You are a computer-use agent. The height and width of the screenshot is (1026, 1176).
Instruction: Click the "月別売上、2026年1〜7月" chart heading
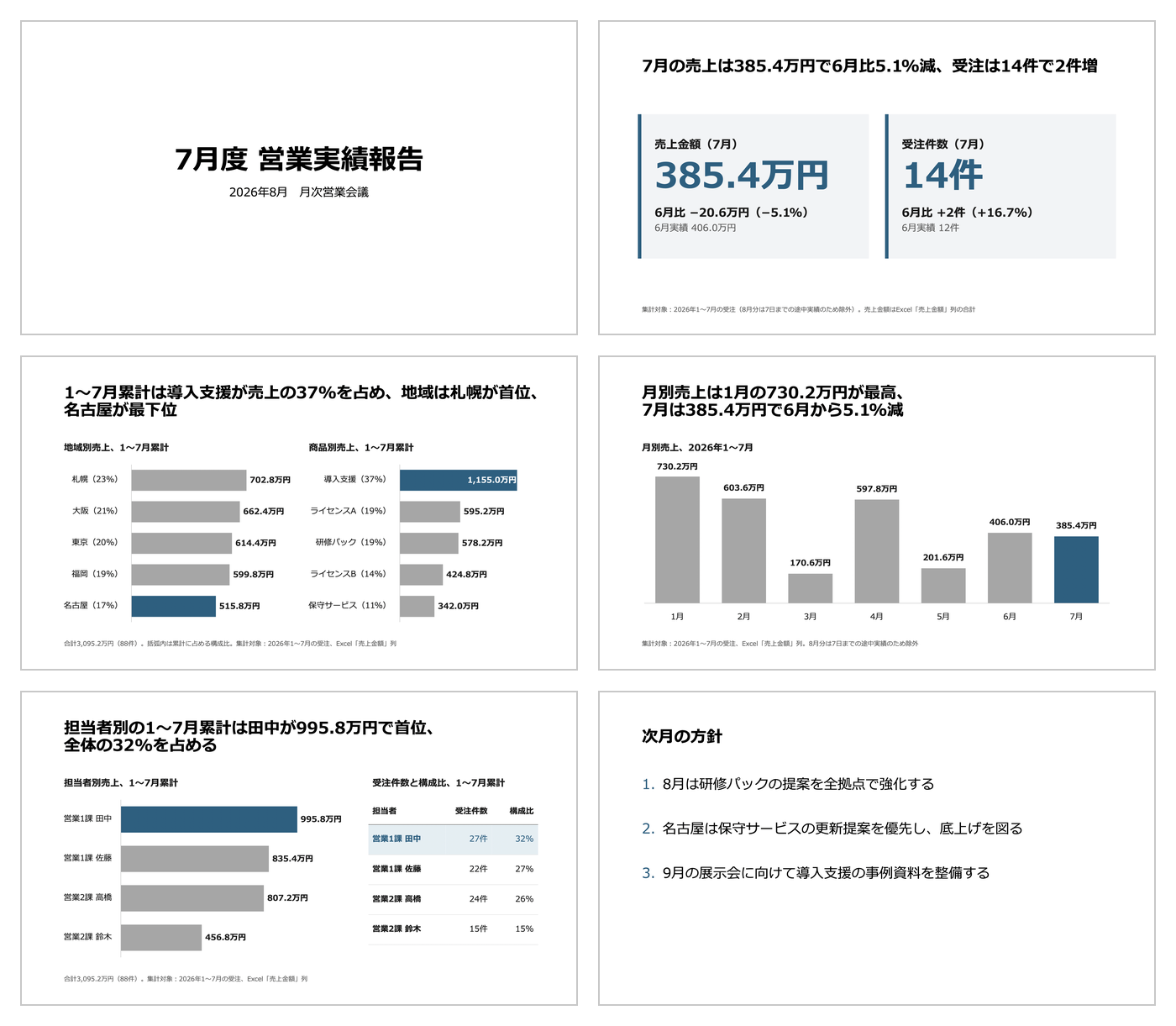click(x=697, y=447)
